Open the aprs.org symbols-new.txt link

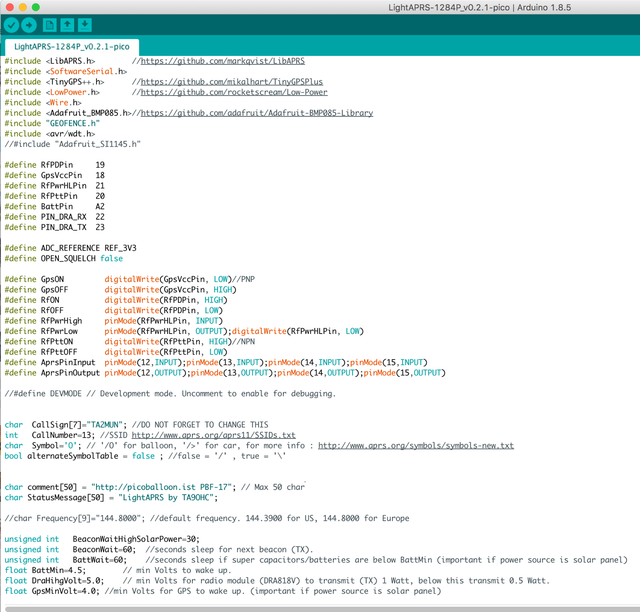[x=415, y=445]
